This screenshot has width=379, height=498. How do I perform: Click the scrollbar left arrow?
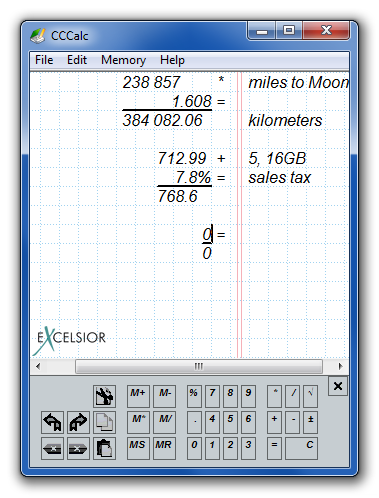tap(38, 366)
